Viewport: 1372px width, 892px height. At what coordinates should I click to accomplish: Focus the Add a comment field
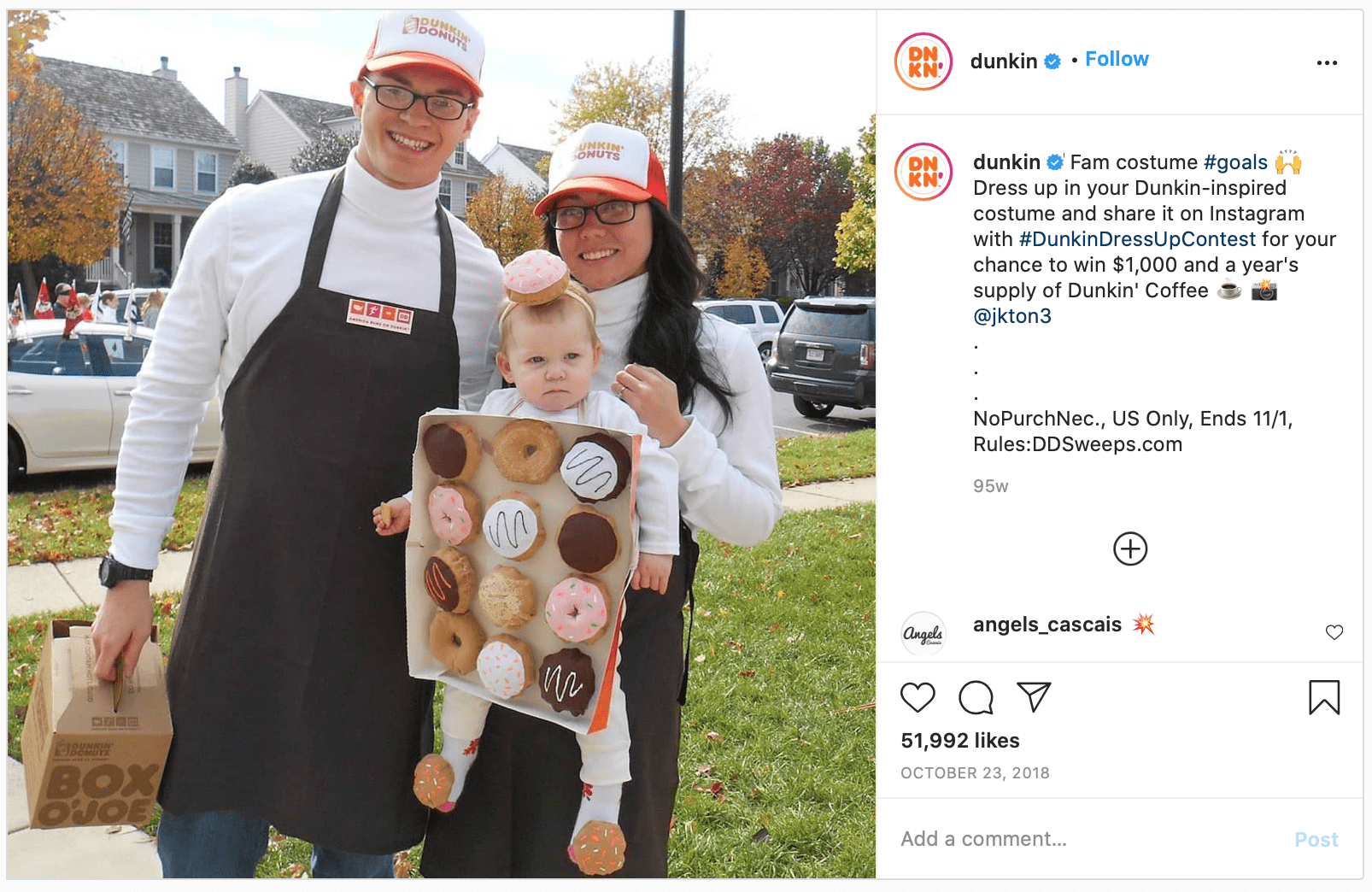(x=1085, y=839)
